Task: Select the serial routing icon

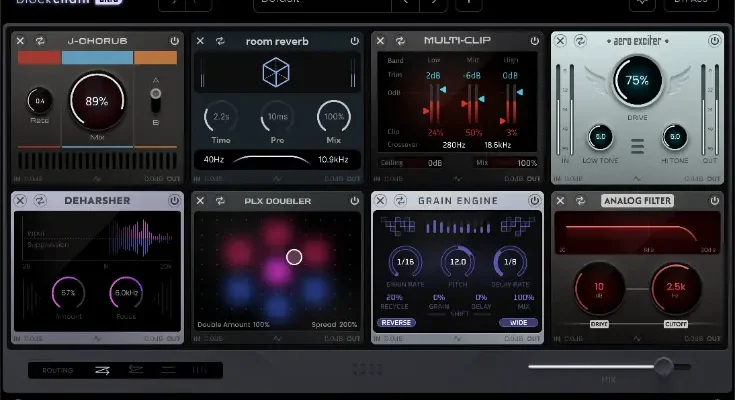Action: 102,370
